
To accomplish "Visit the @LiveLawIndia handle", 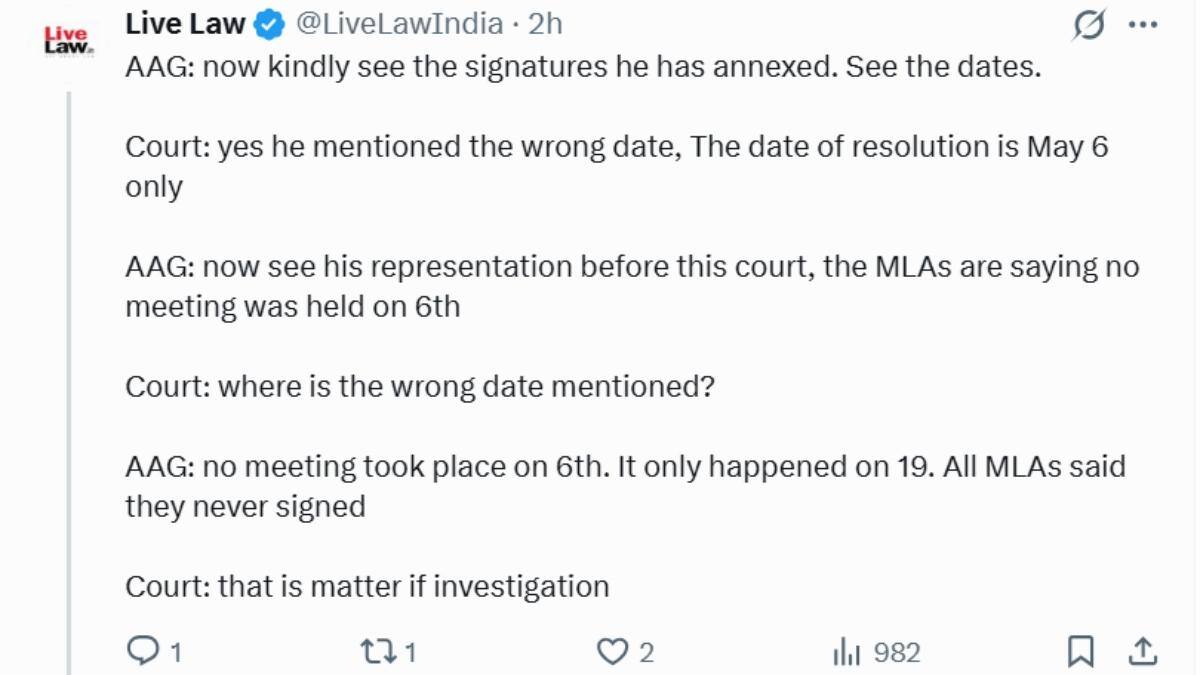I will click(x=399, y=23).
